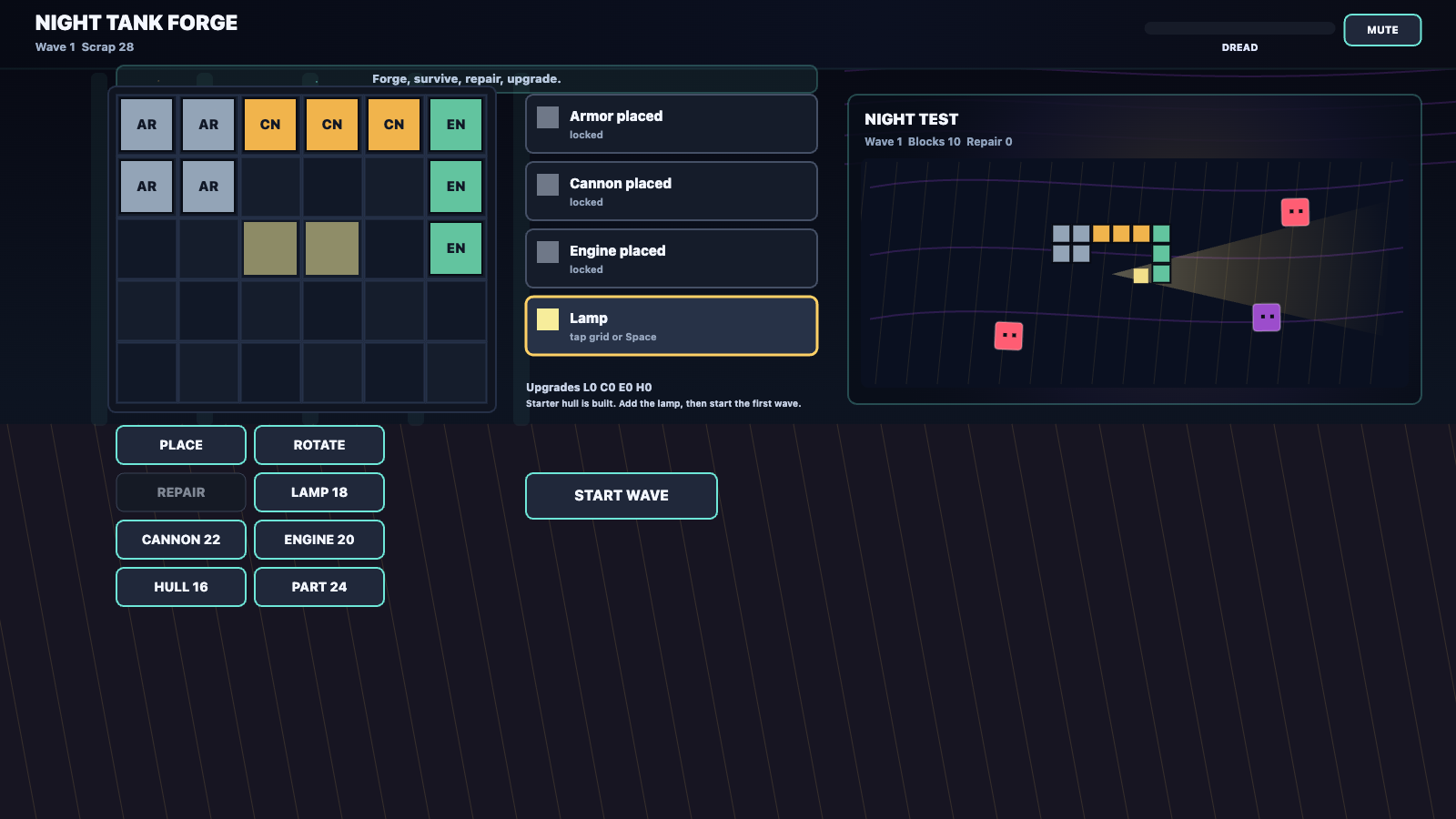Select the Cannon placed card
This screenshot has width=1456, height=819.
[672, 191]
